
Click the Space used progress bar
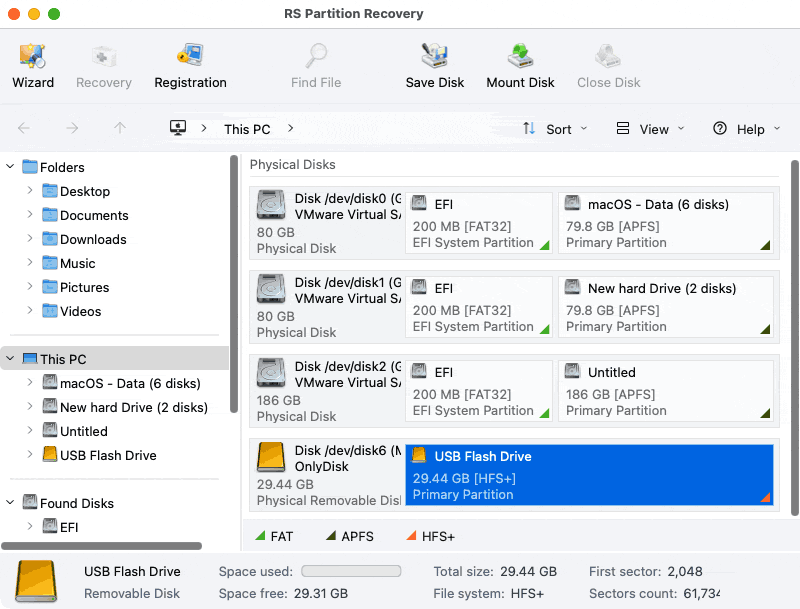(x=351, y=571)
